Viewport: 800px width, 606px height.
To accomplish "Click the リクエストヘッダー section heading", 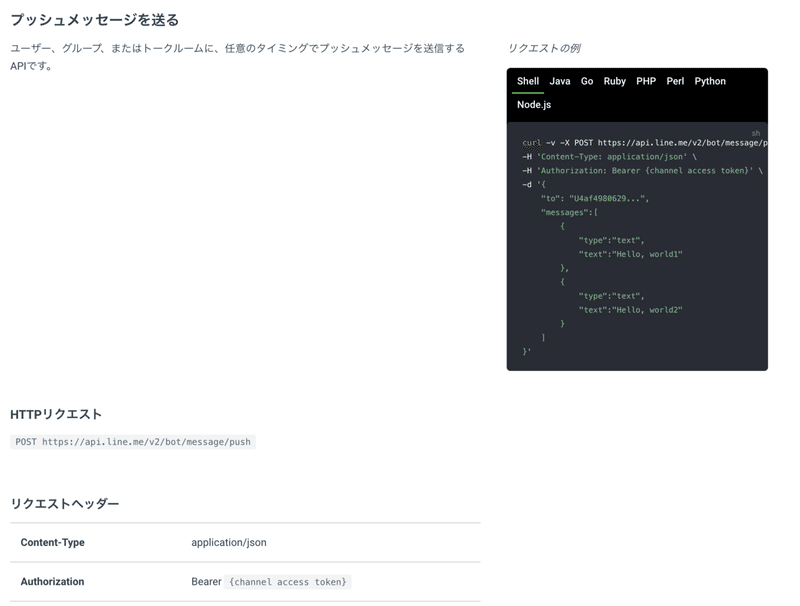I will [65, 503].
